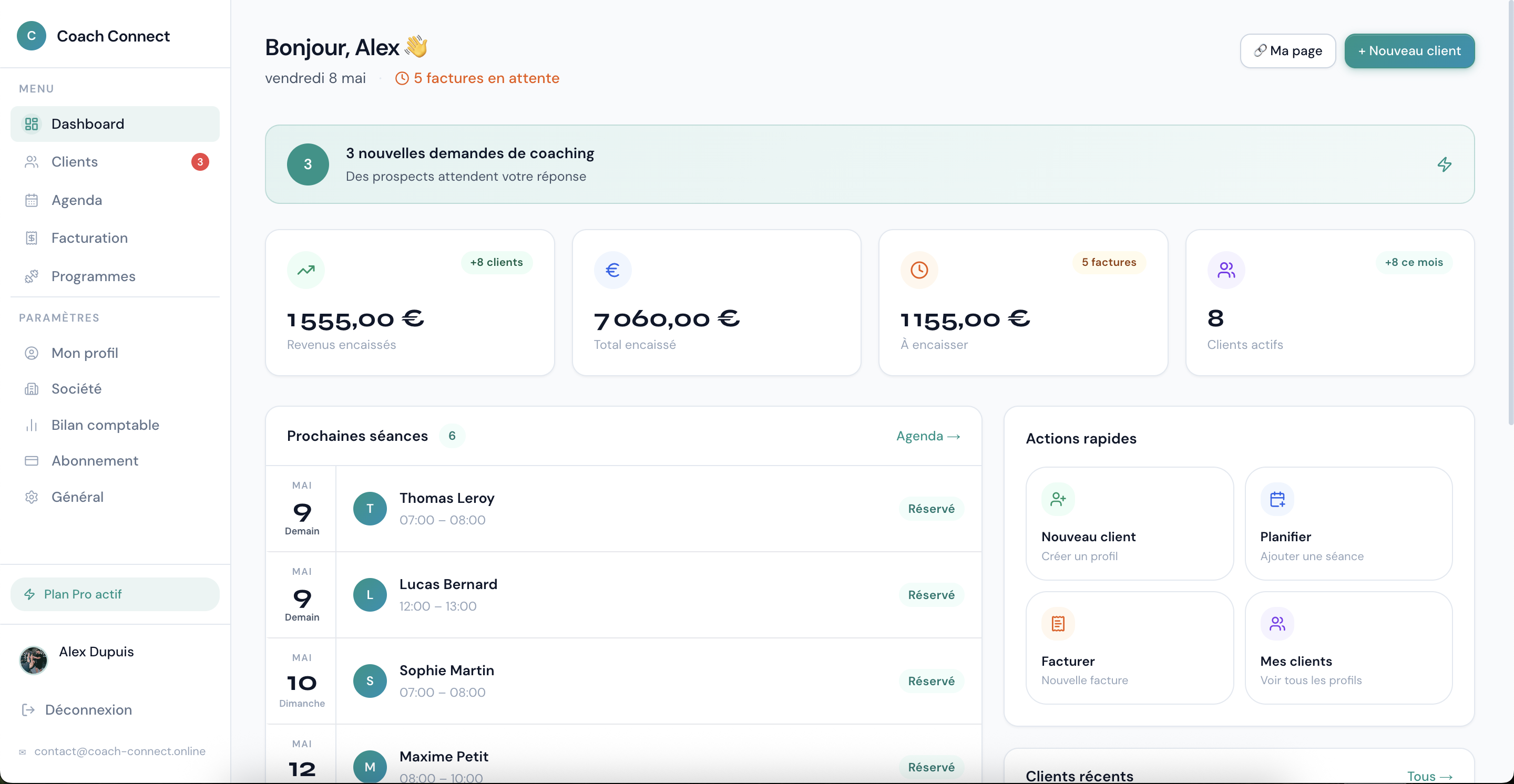
Task: Follow the Agenda arrow link in Prochaines séances
Action: tap(928, 436)
